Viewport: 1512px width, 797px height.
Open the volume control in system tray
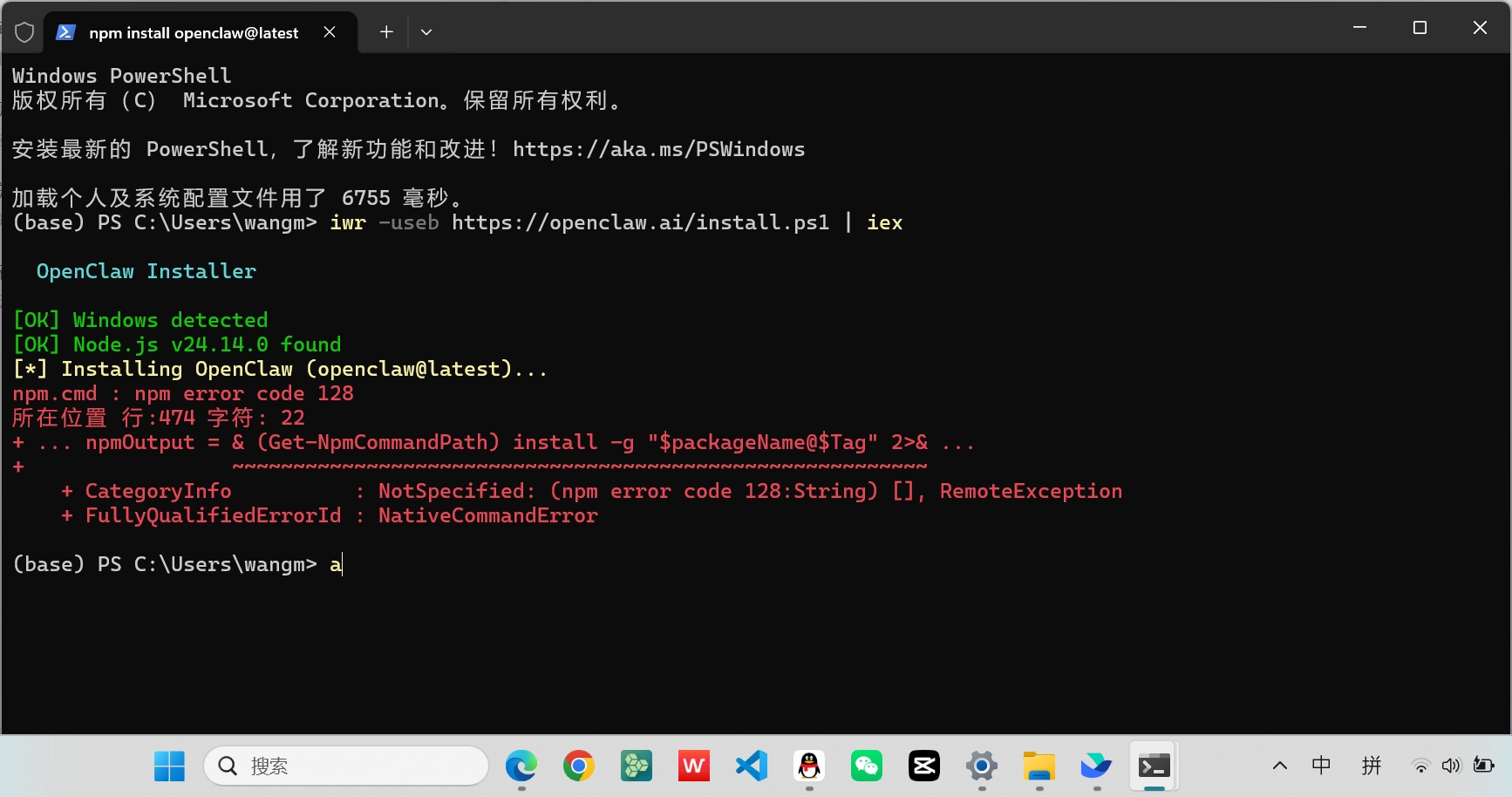tap(1450, 766)
